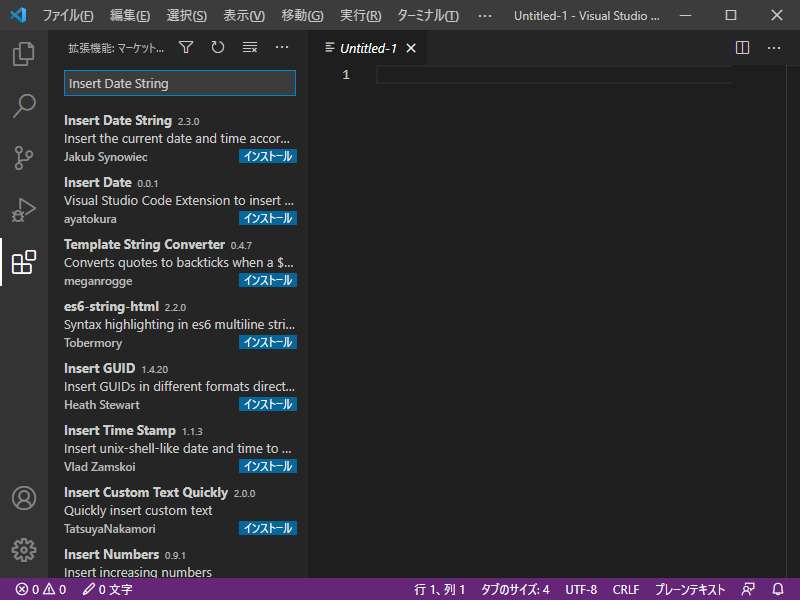Screen dimensions: 800x600
Task: Open the 移動 menu
Action: click(x=302, y=15)
